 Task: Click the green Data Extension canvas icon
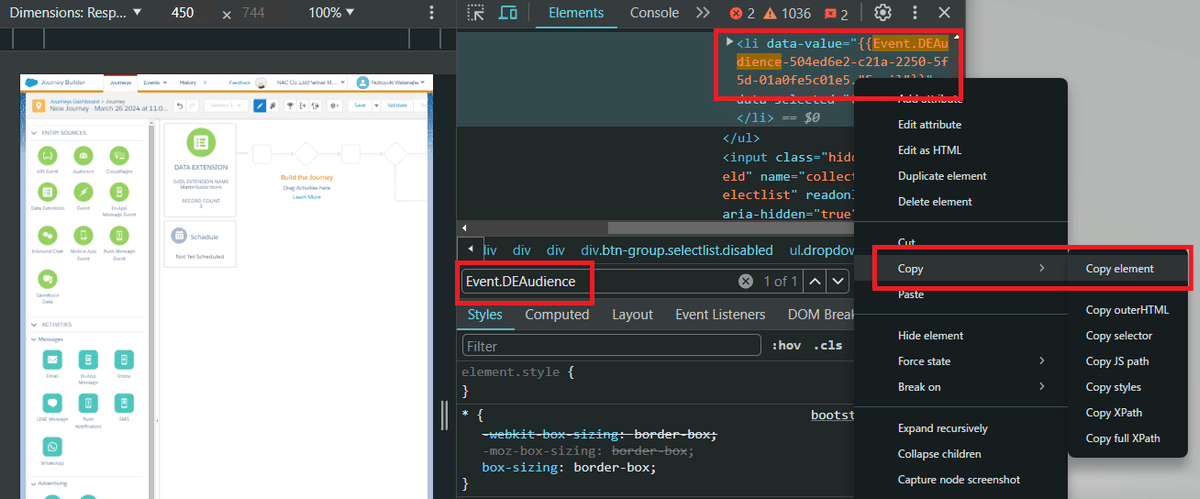click(x=199, y=143)
